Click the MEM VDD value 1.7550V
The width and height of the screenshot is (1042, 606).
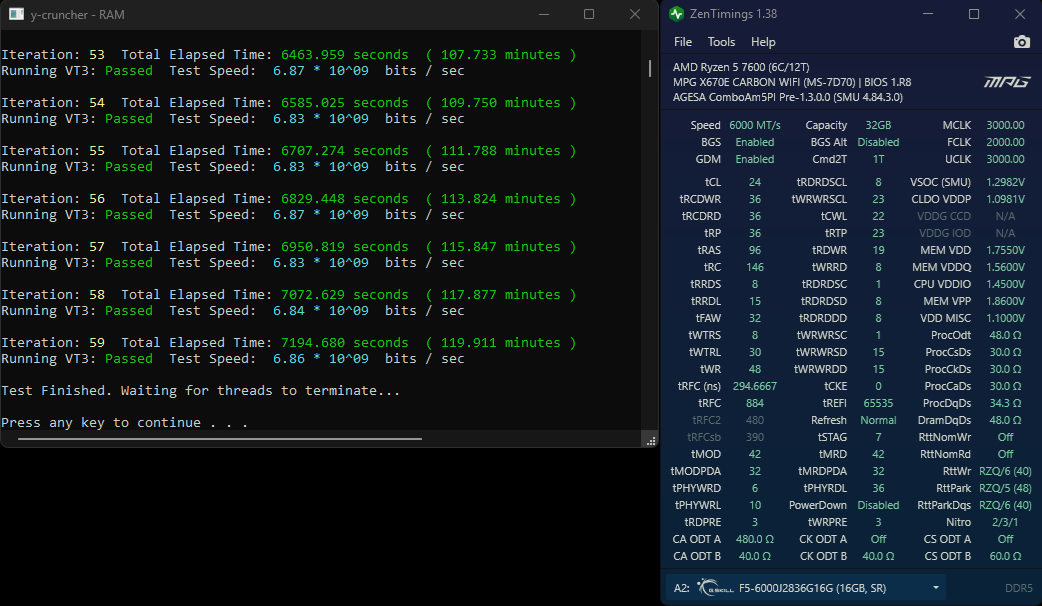point(1005,250)
